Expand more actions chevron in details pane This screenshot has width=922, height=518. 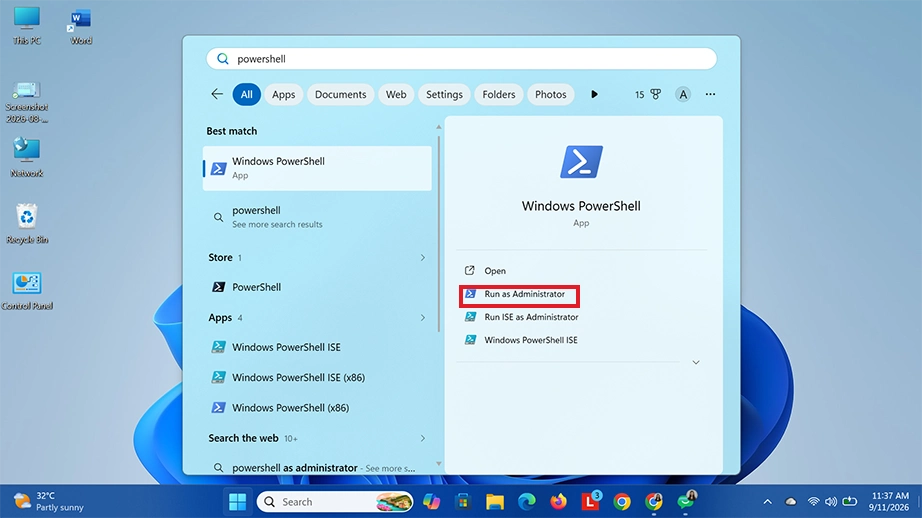click(x=696, y=362)
